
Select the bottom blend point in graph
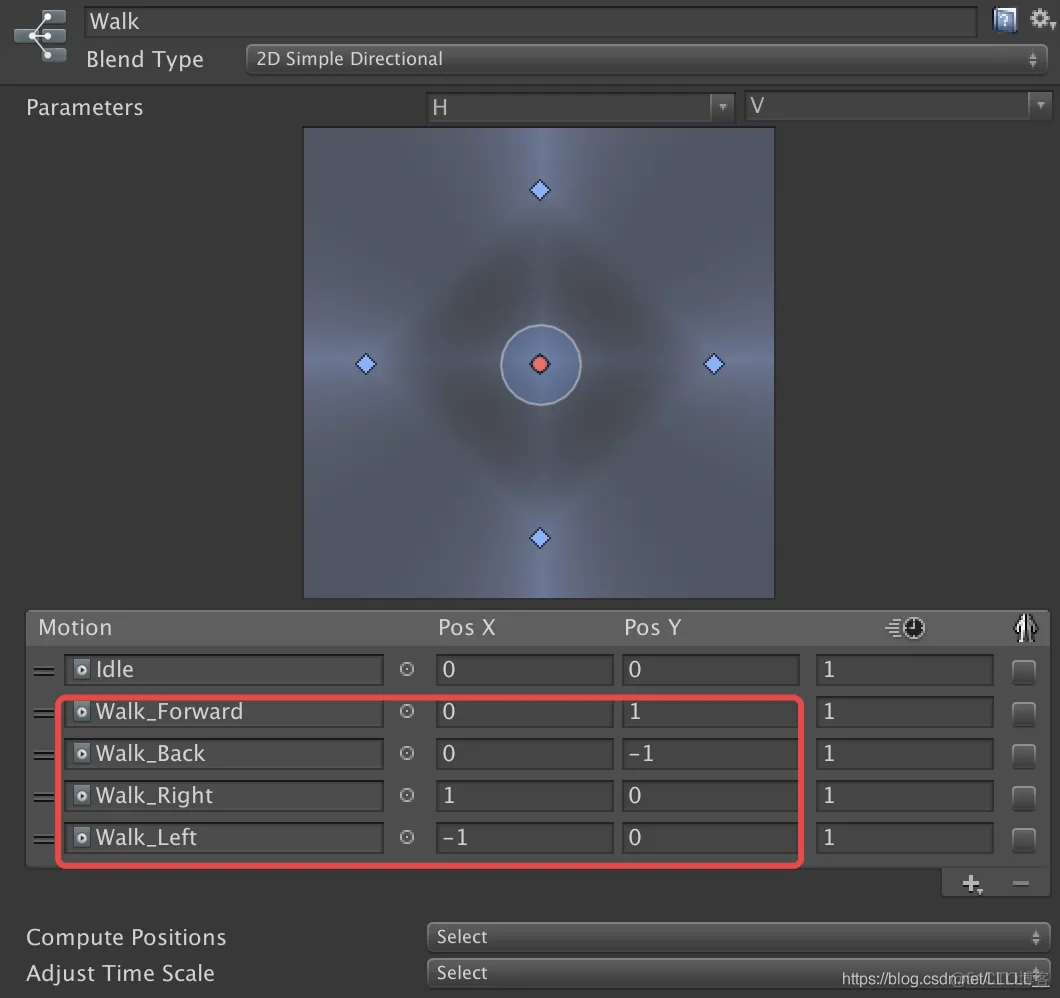point(539,538)
